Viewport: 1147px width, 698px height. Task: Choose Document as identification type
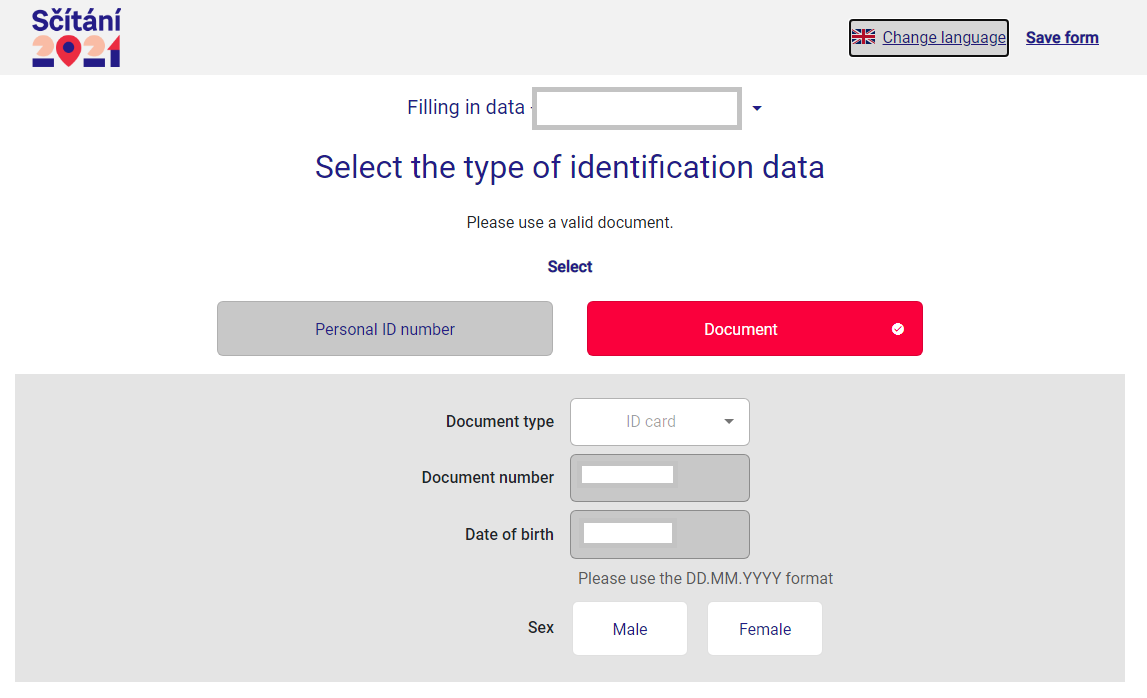coord(741,329)
